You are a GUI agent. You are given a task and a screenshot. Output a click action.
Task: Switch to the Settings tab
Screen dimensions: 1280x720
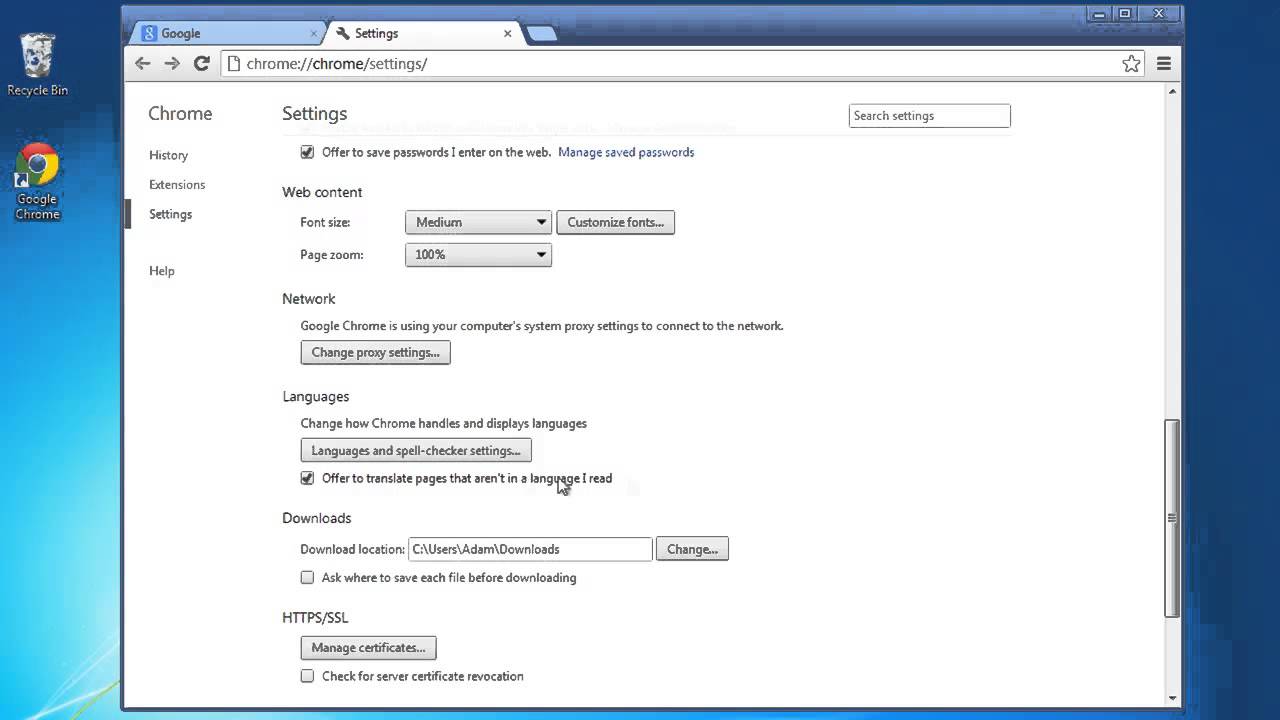[424, 33]
